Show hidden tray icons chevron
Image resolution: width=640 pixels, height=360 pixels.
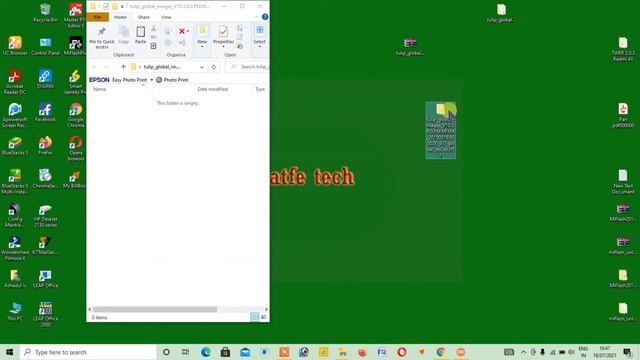point(524,352)
